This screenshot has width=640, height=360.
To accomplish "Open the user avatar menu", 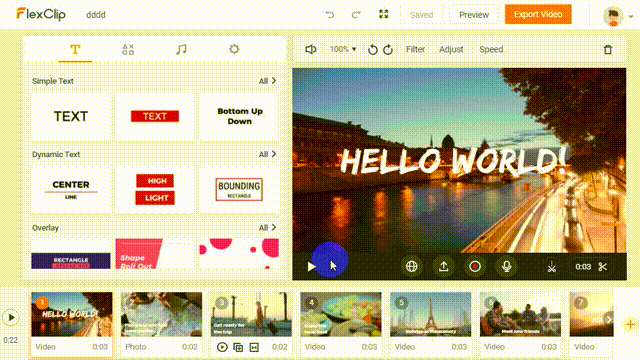I will tap(618, 16).
